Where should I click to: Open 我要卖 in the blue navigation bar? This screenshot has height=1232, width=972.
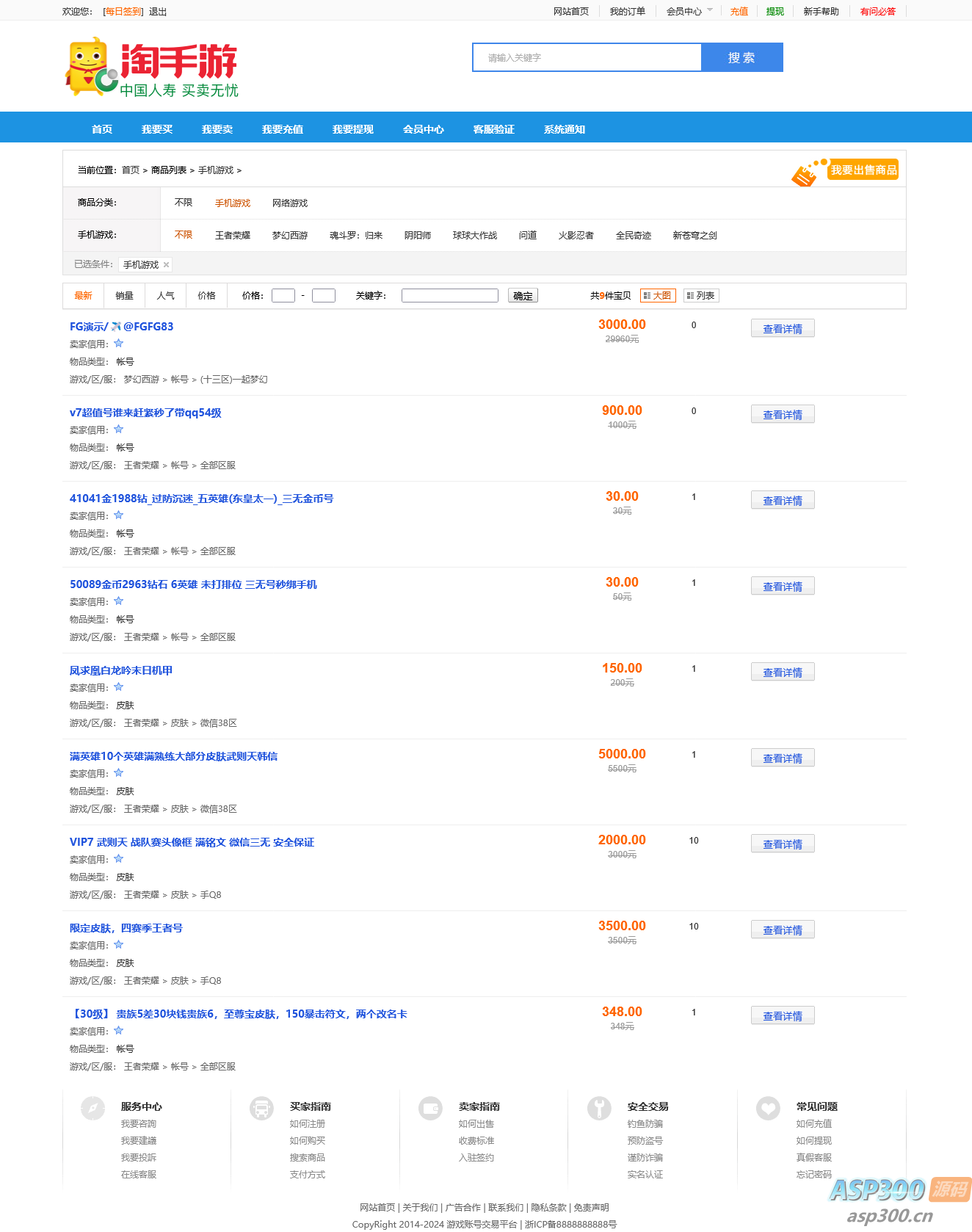click(217, 129)
